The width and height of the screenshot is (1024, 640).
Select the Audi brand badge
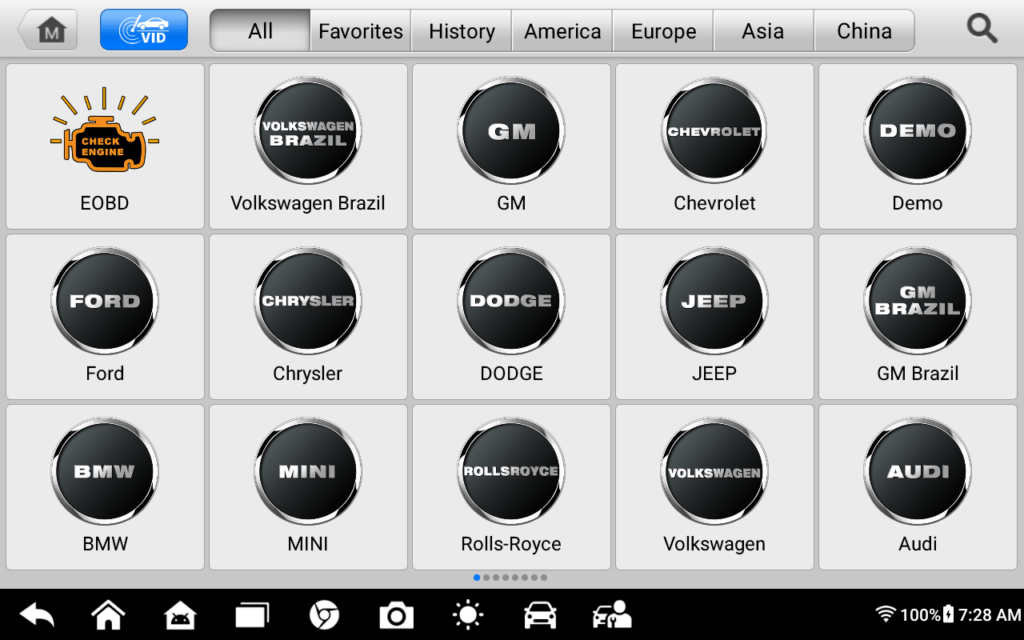point(917,472)
